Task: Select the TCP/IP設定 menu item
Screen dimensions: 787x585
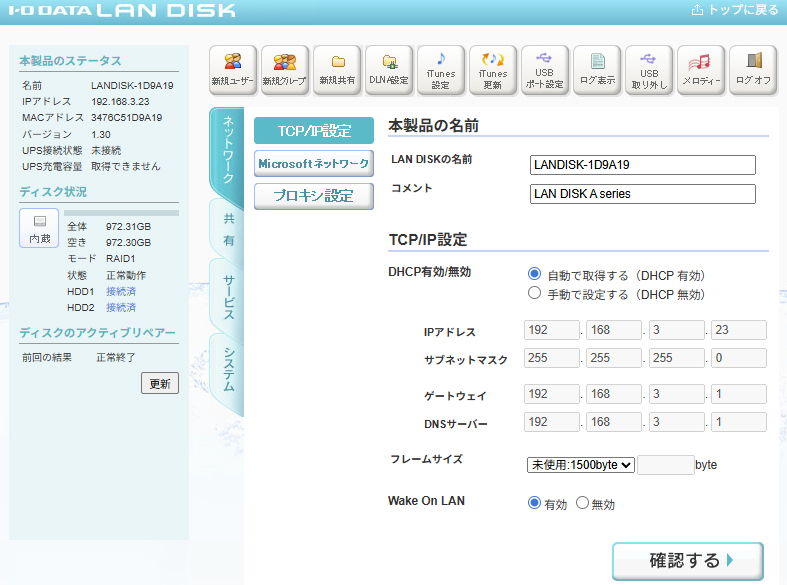Action: [314, 131]
